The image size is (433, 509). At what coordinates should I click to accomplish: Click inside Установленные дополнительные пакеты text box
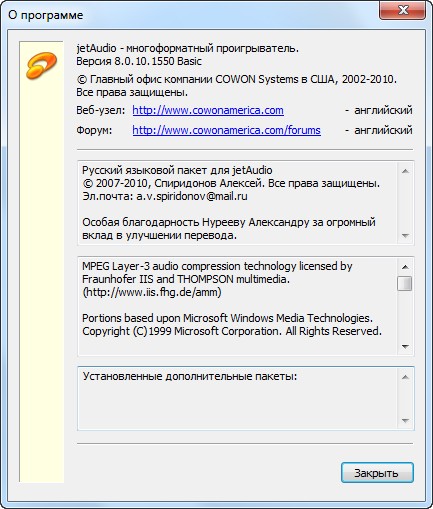click(237, 399)
